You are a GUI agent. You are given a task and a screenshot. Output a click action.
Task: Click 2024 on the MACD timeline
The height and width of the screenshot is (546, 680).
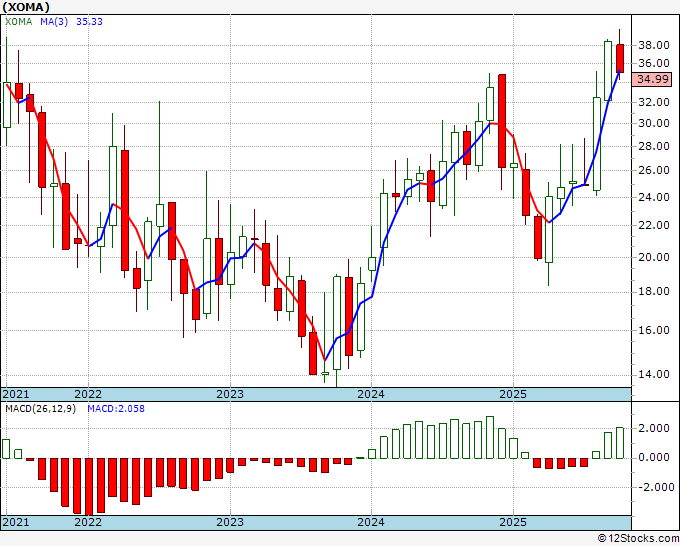371,522
